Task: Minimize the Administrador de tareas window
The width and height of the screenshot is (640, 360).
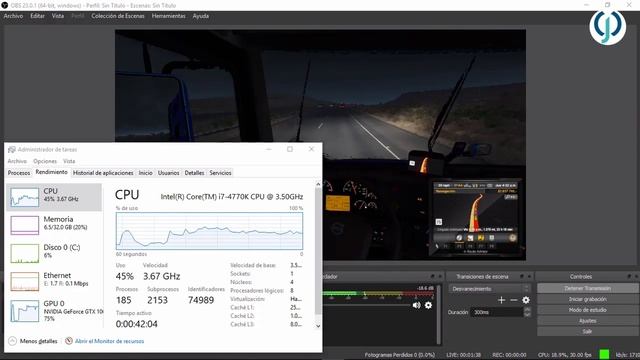Action: pos(269,149)
